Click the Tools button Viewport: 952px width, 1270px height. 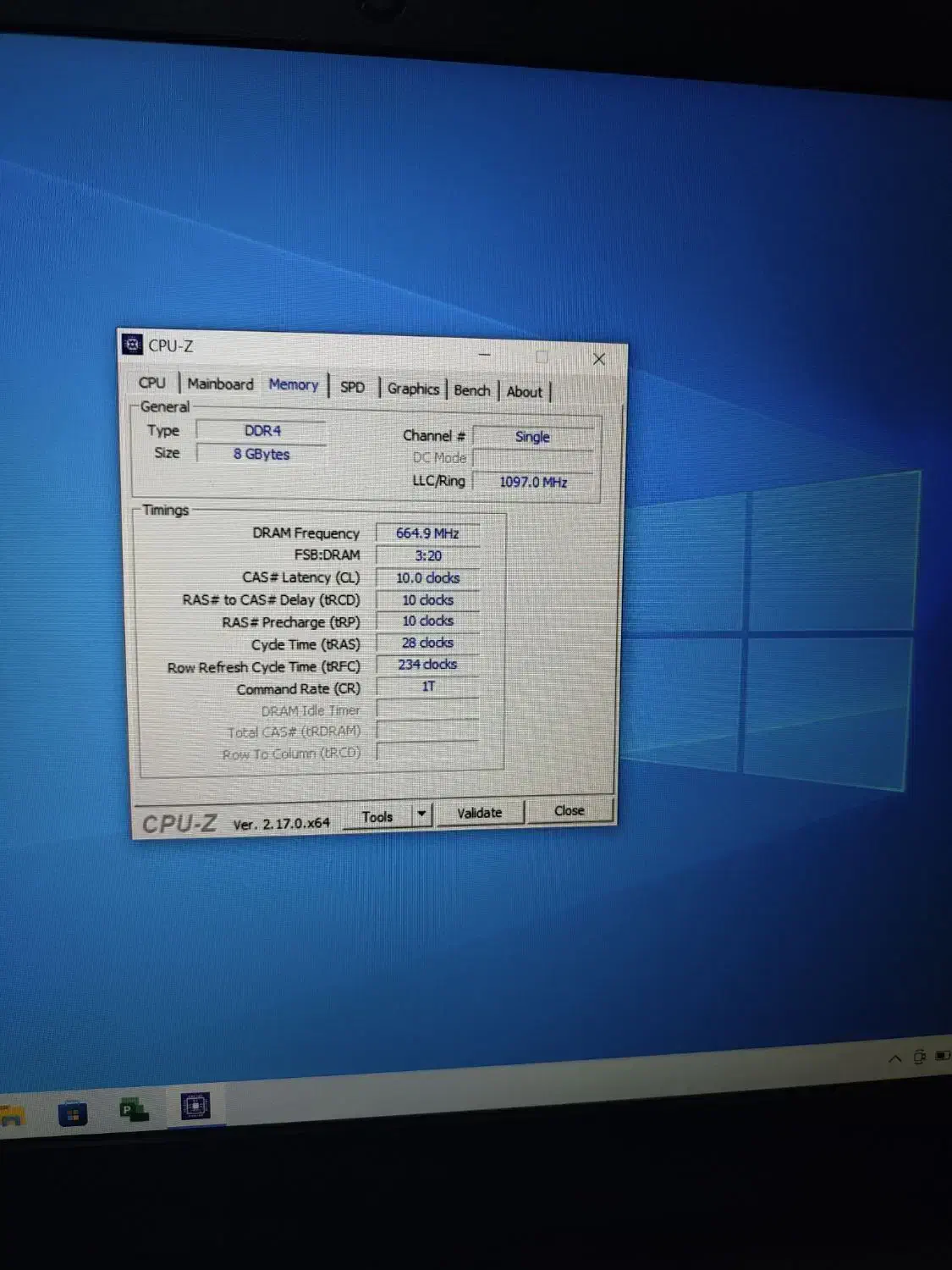[377, 816]
